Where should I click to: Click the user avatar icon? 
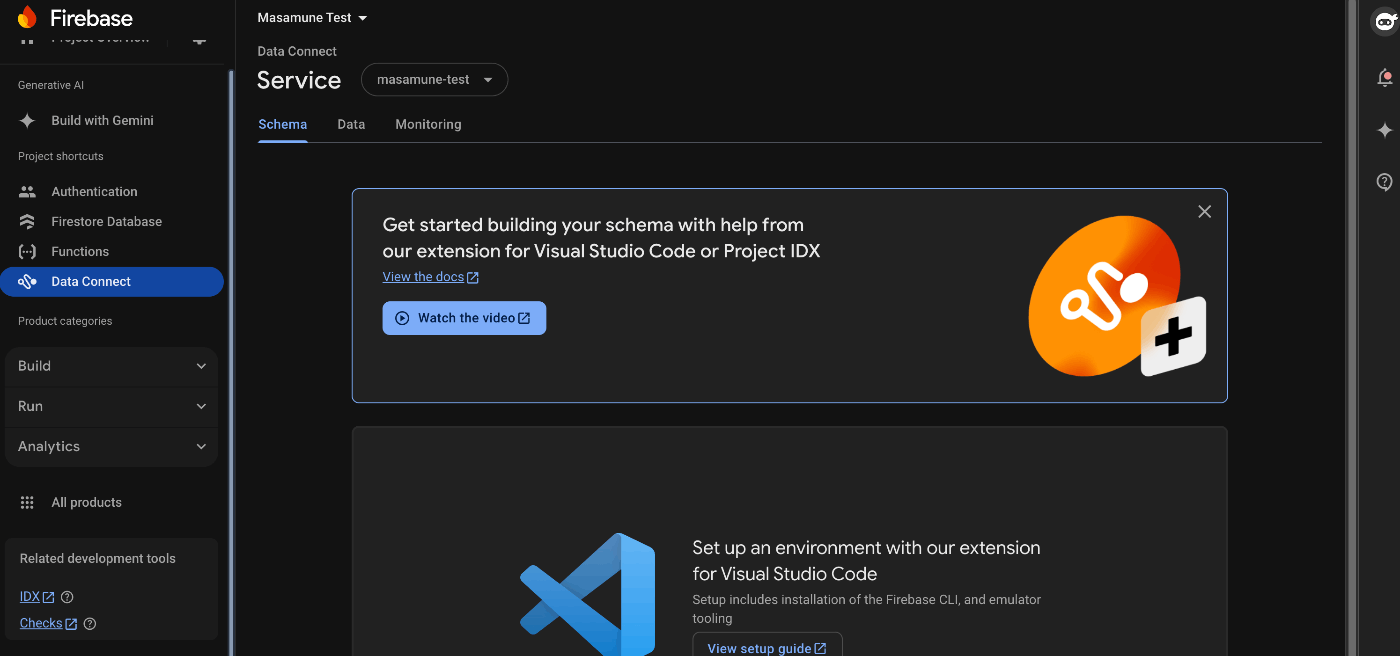tap(1385, 20)
